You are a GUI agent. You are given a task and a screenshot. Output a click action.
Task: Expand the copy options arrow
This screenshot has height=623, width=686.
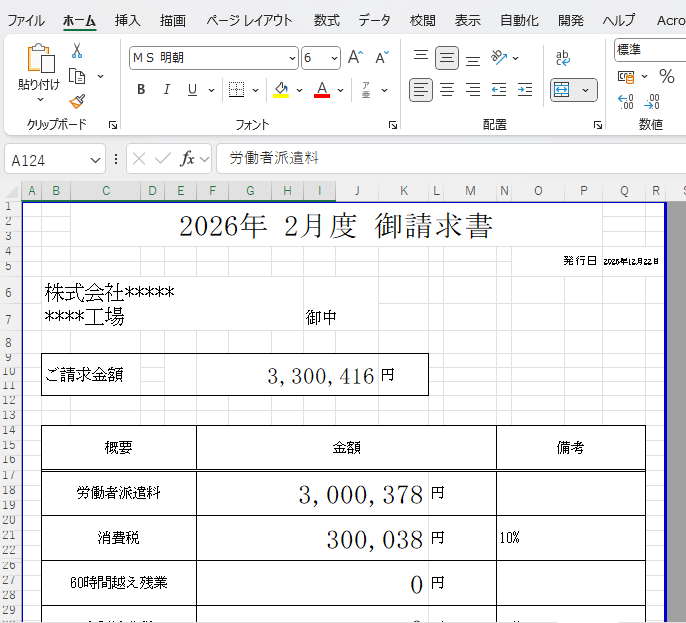pos(100,77)
